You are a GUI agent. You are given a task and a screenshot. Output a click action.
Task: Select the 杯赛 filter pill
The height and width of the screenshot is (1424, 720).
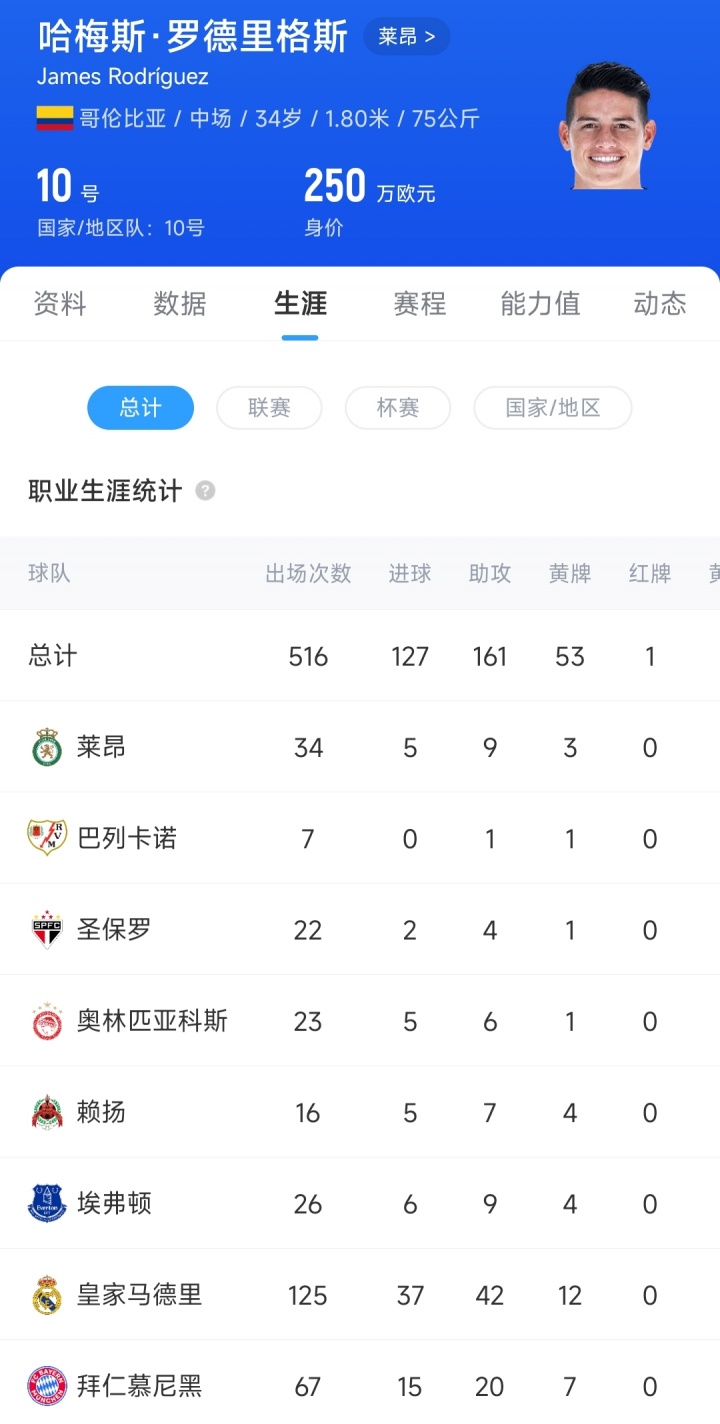tap(398, 408)
